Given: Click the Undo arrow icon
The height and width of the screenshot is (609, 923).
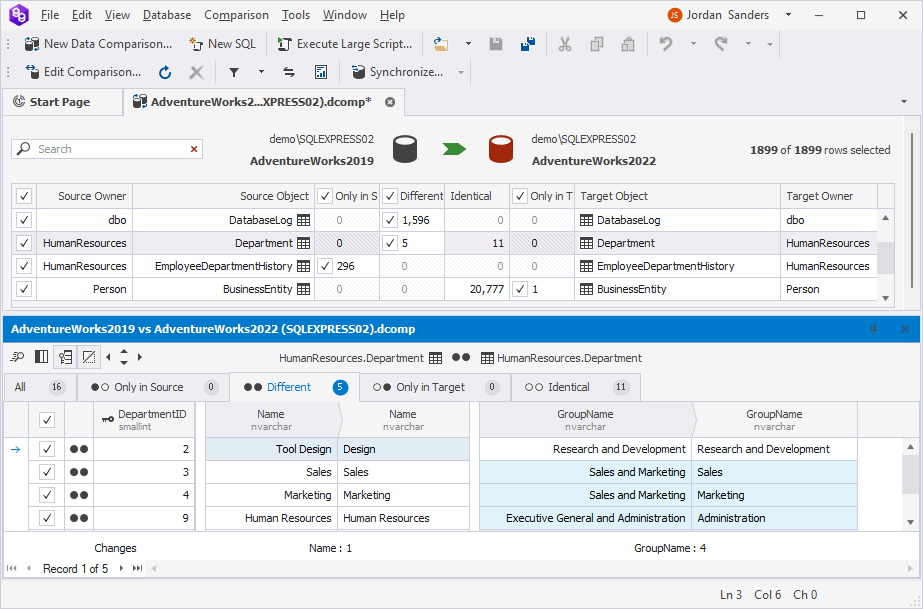Looking at the screenshot, I should tap(666, 44).
